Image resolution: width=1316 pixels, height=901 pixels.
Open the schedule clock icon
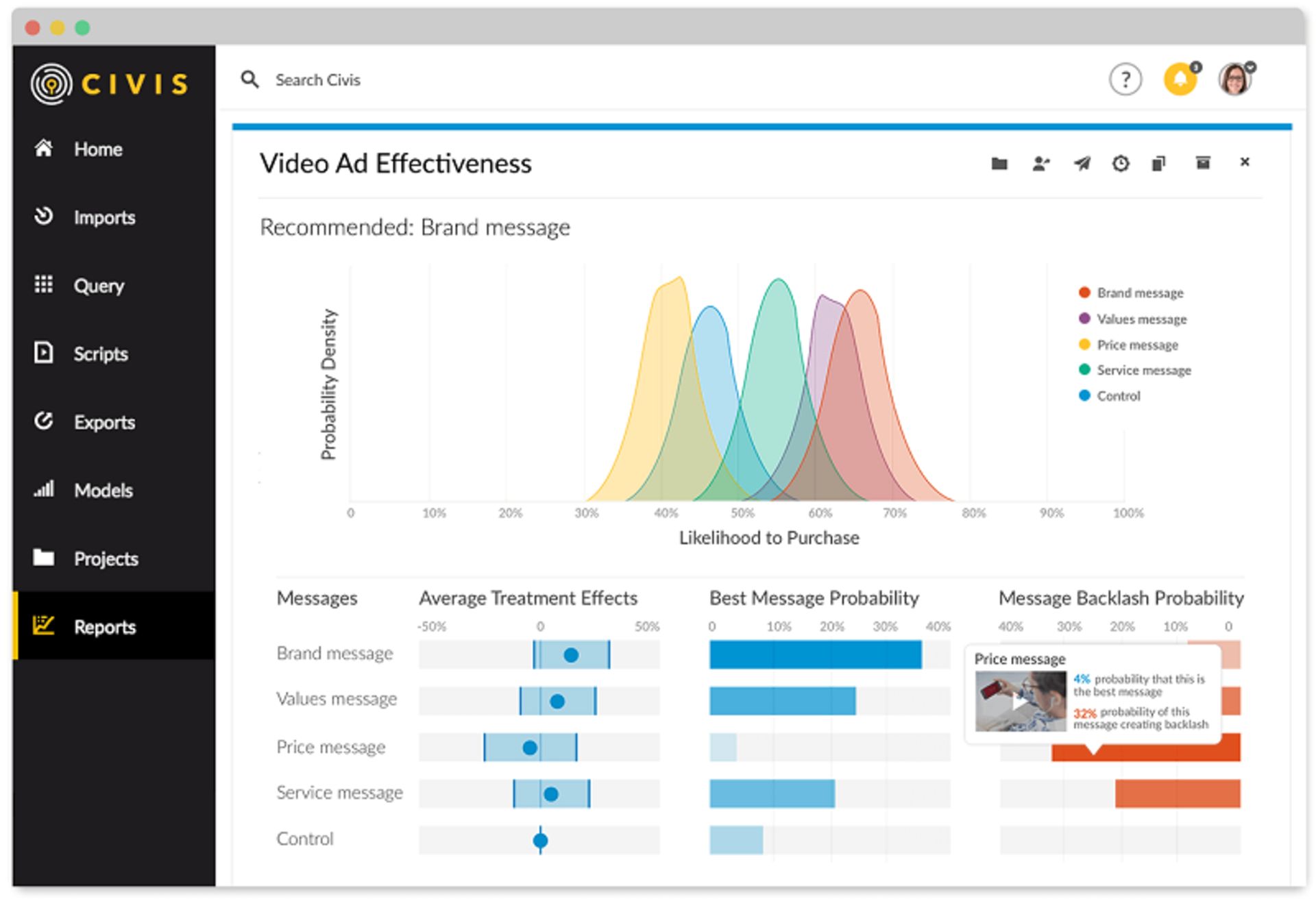pos(1121,163)
